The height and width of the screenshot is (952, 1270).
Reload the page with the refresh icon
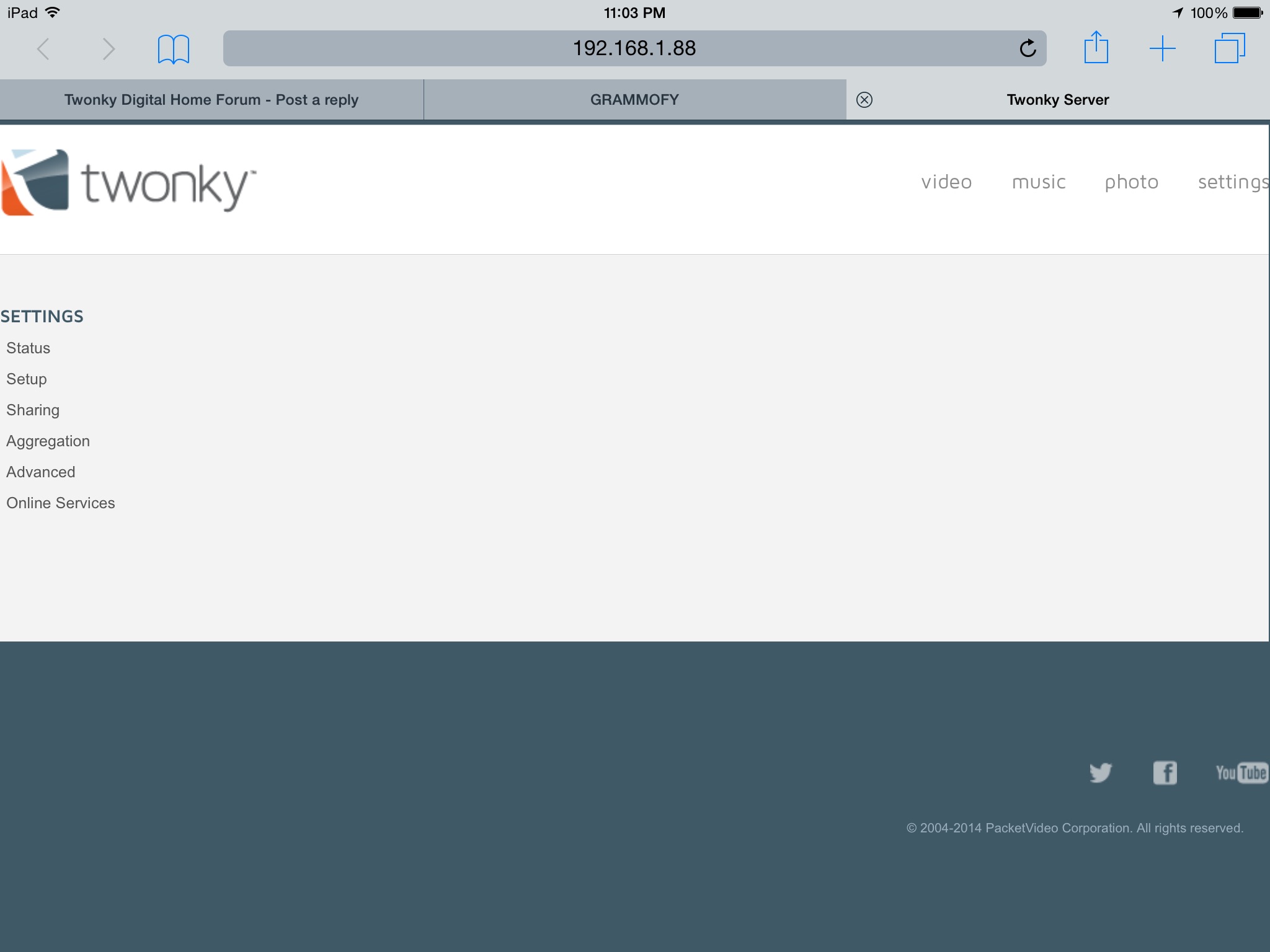click(x=1028, y=48)
